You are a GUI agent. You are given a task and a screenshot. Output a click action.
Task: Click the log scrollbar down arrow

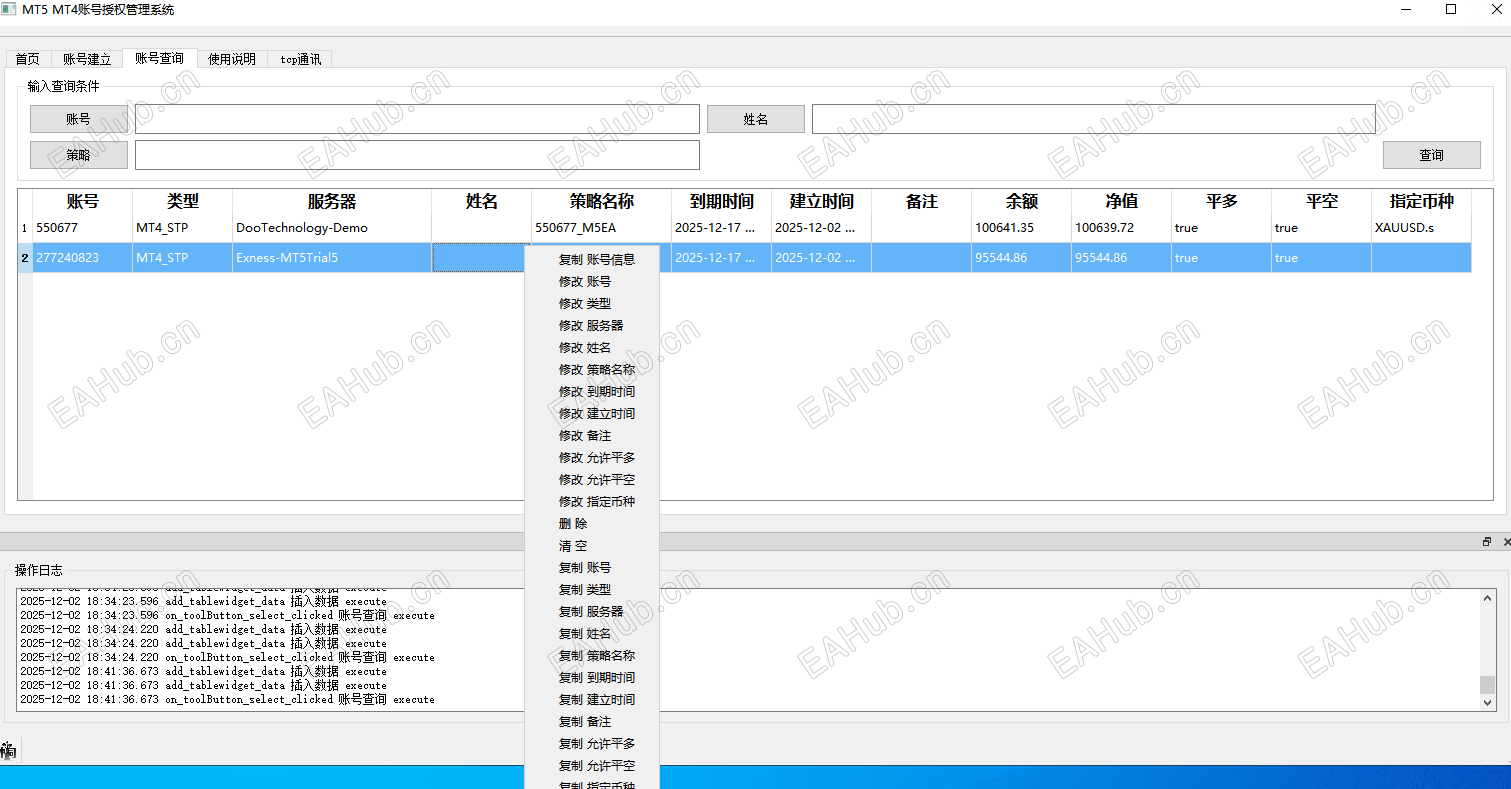[x=1487, y=703]
